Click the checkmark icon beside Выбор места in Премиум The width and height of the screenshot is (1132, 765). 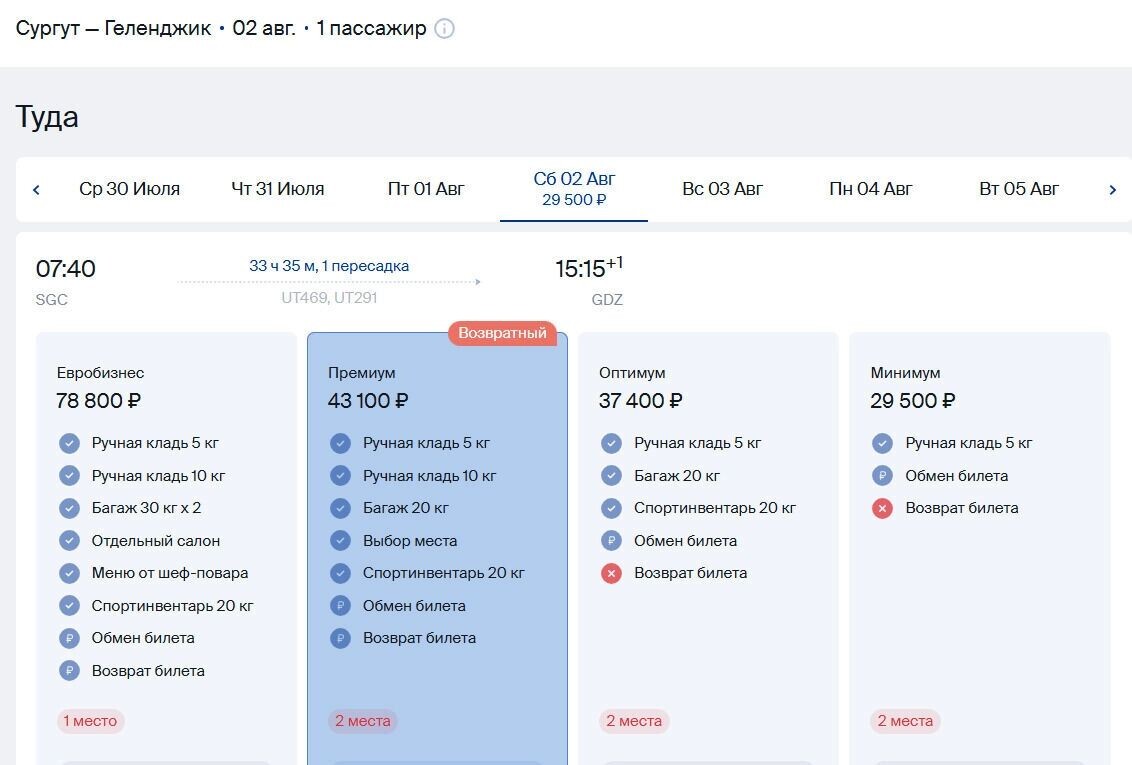(341, 540)
